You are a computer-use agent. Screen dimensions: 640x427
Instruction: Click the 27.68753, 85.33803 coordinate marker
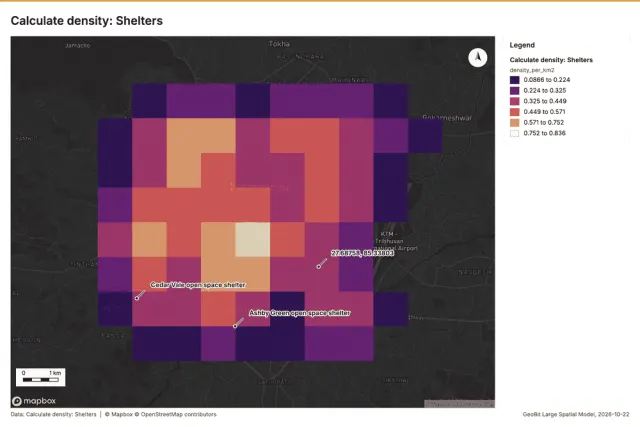319,267
